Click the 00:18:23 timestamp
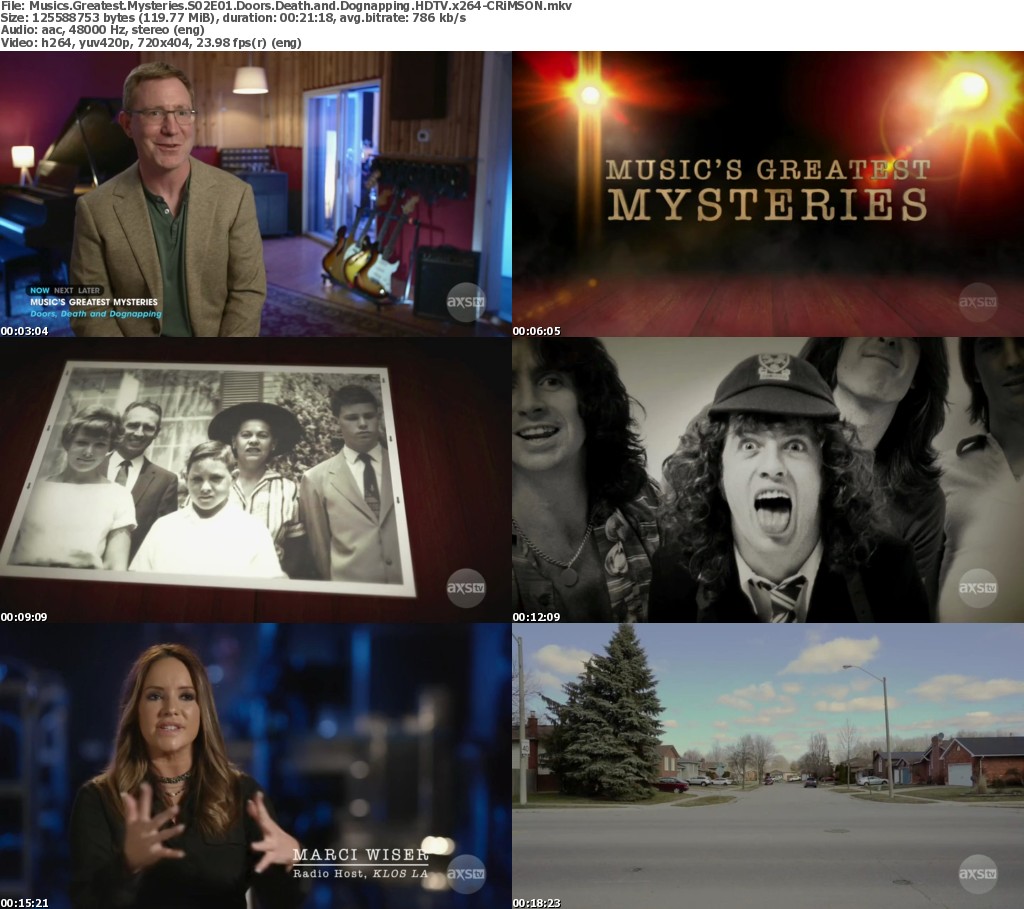This screenshot has height=909, width=1024. [537, 902]
